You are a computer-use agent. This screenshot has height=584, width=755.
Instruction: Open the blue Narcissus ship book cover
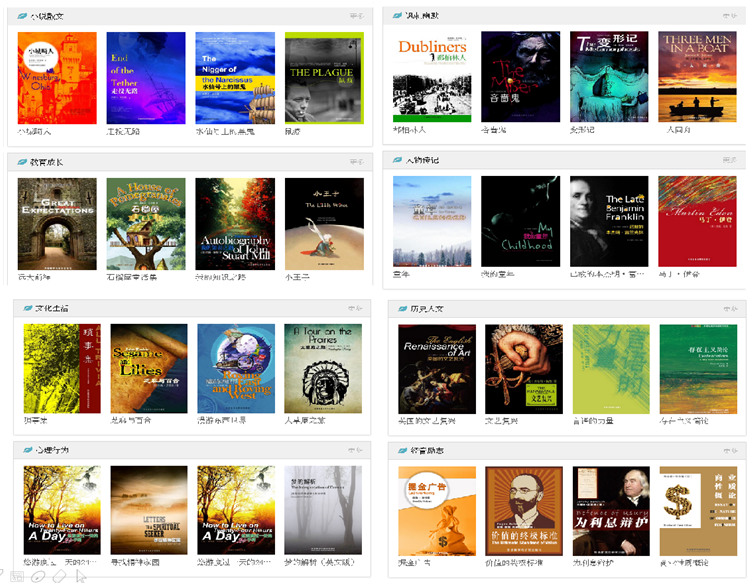235,78
